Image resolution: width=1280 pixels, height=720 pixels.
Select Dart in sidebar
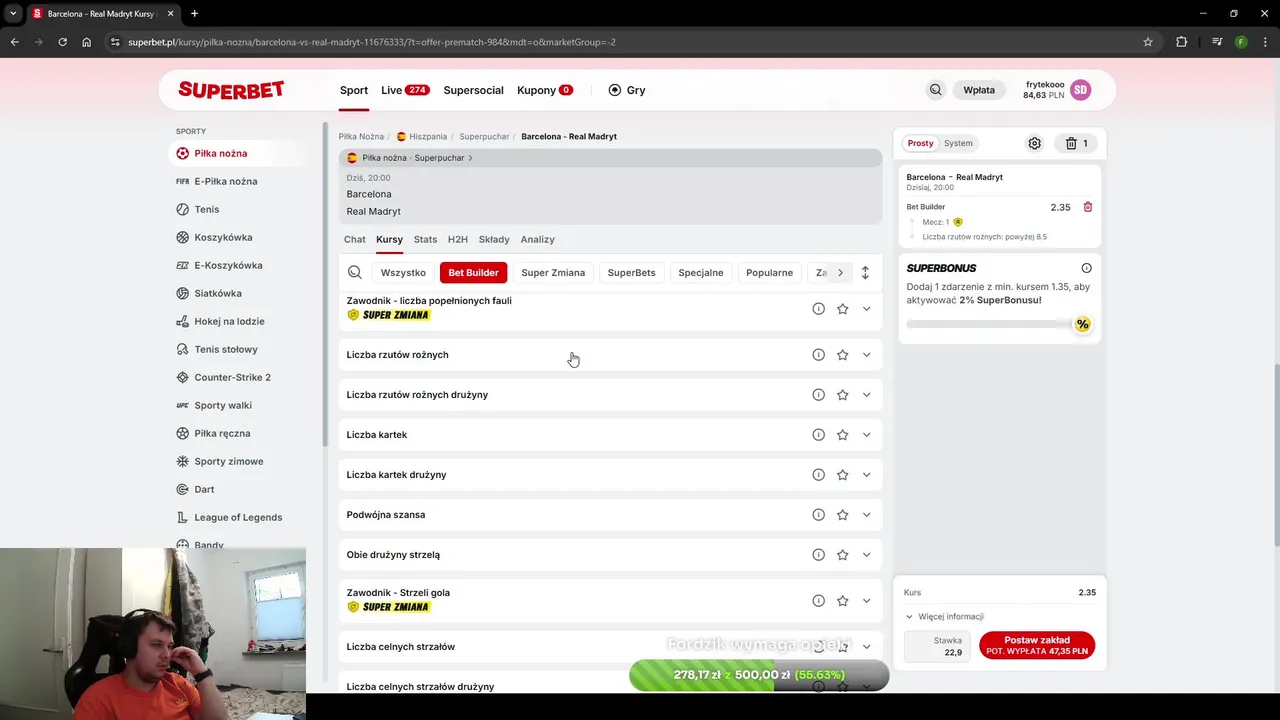click(x=204, y=489)
